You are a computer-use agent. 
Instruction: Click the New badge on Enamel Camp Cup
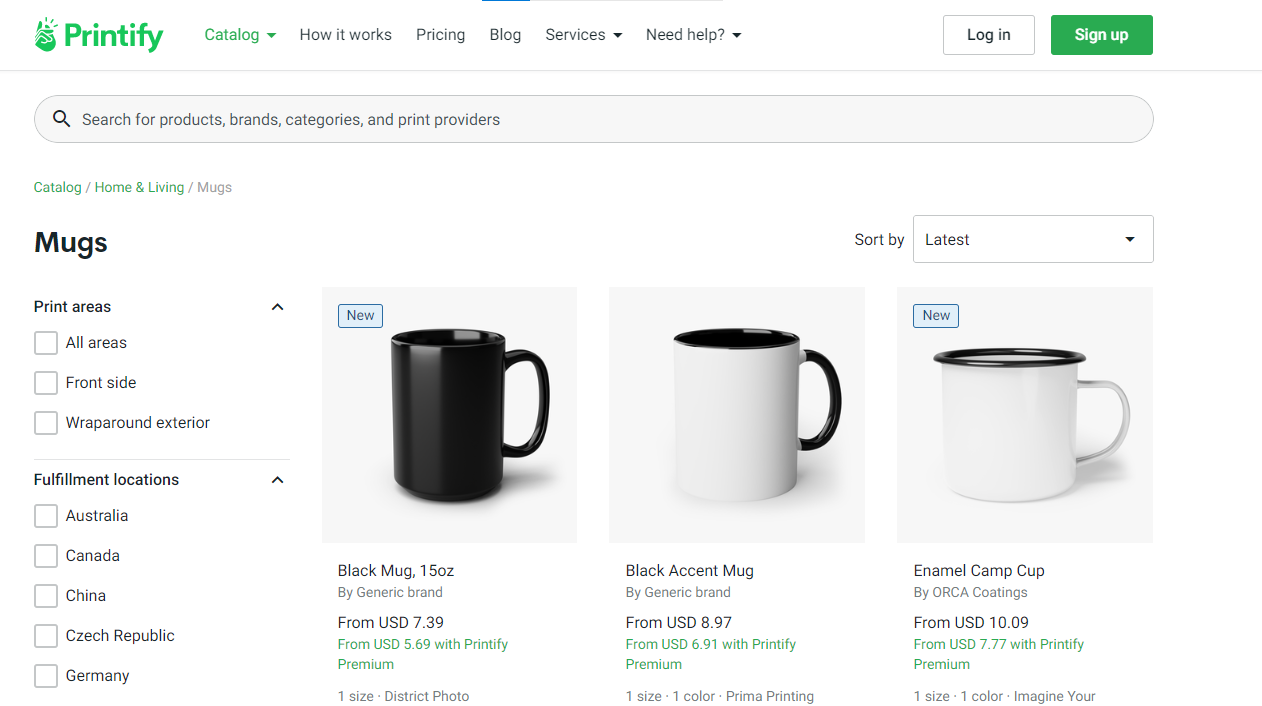pyautogui.click(x=936, y=315)
